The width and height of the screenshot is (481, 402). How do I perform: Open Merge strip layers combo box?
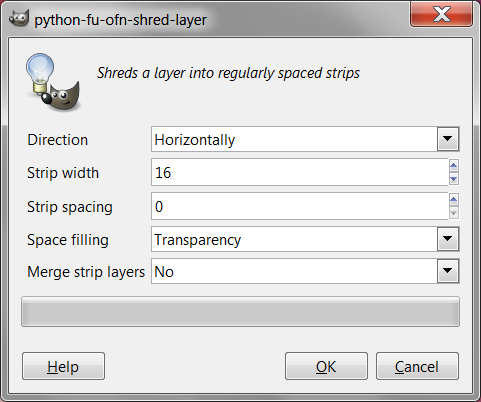(305, 271)
